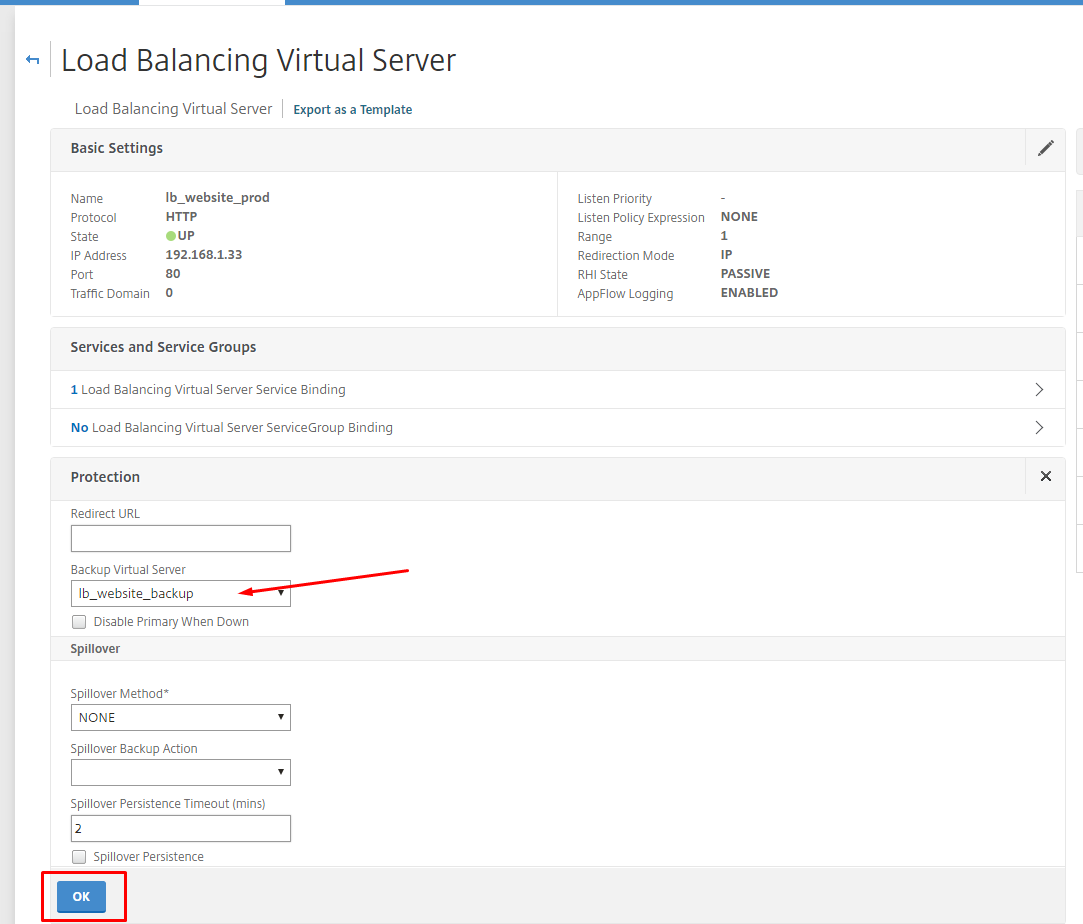Enable Disable Primary When Down checkbox
This screenshot has width=1083, height=924.
tap(79, 622)
